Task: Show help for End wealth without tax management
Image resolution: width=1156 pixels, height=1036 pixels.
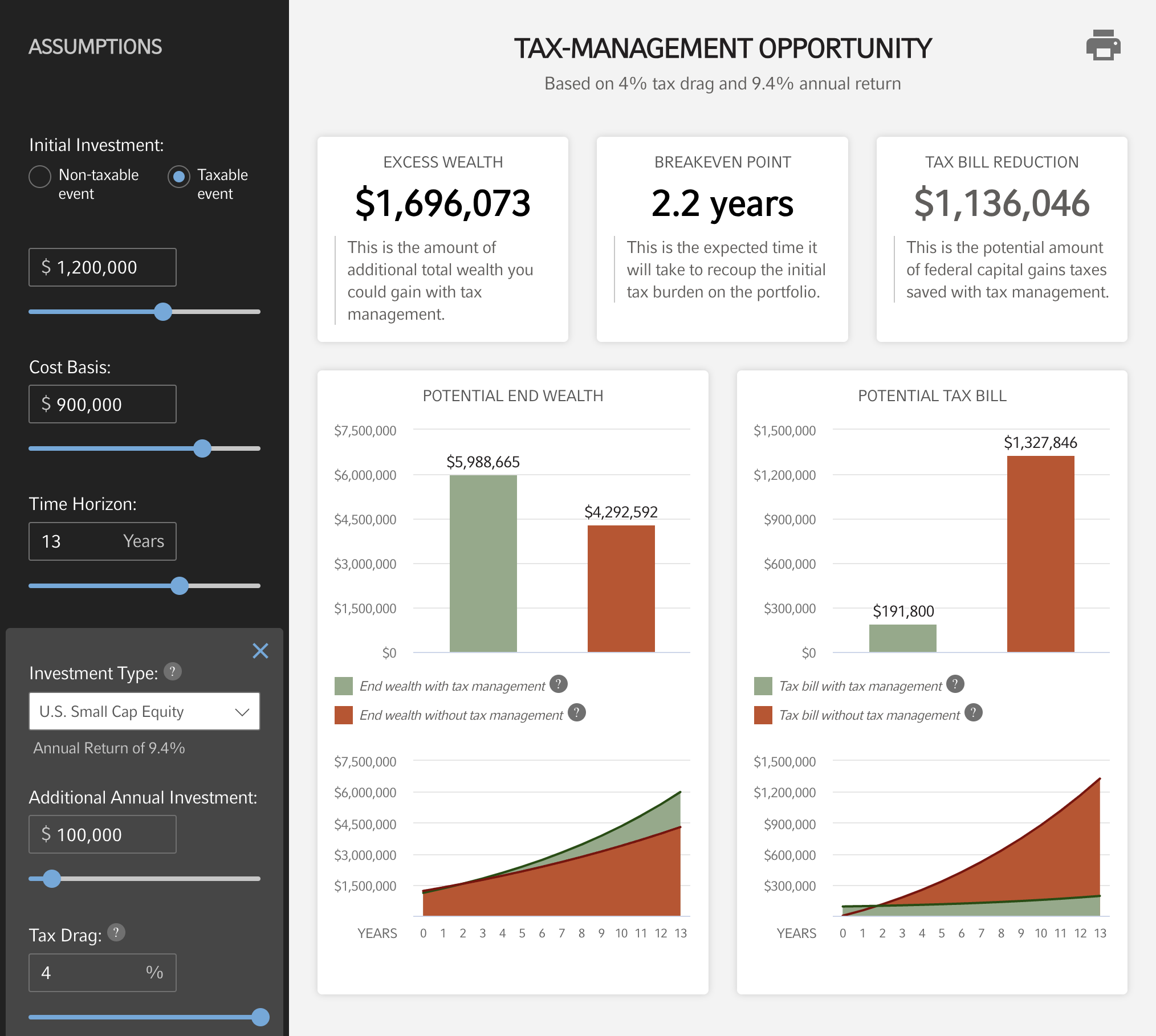Action: point(577,713)
